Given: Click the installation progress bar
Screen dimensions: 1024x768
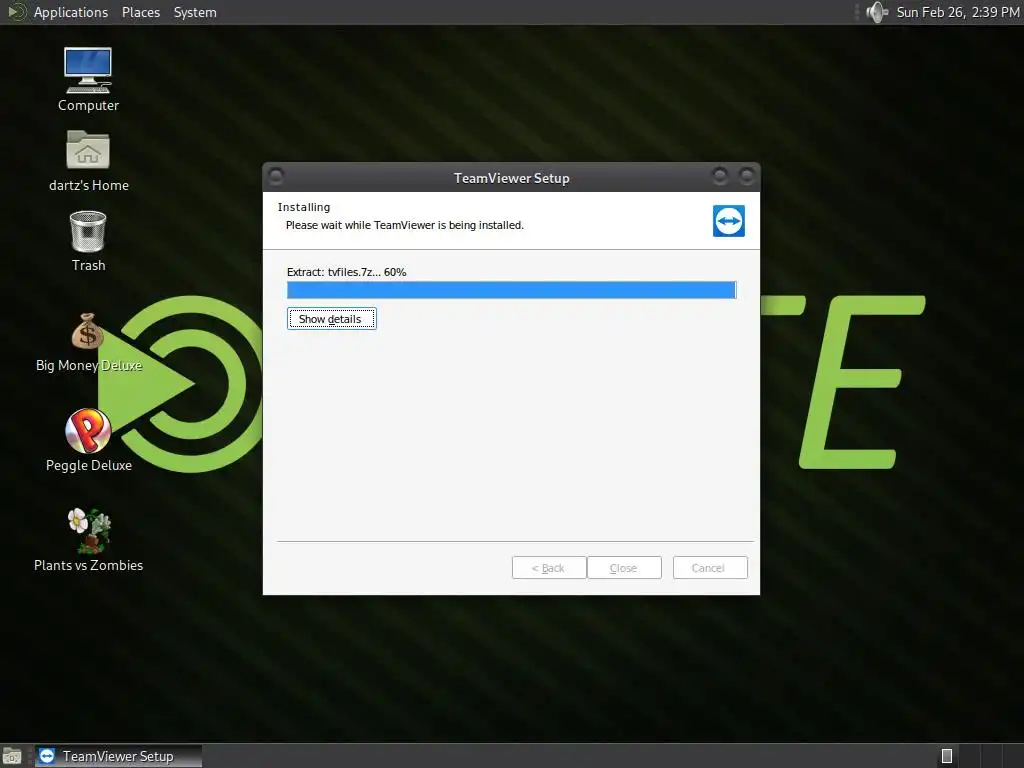Looking at the screenshot, I should click(x=512, y=290).
